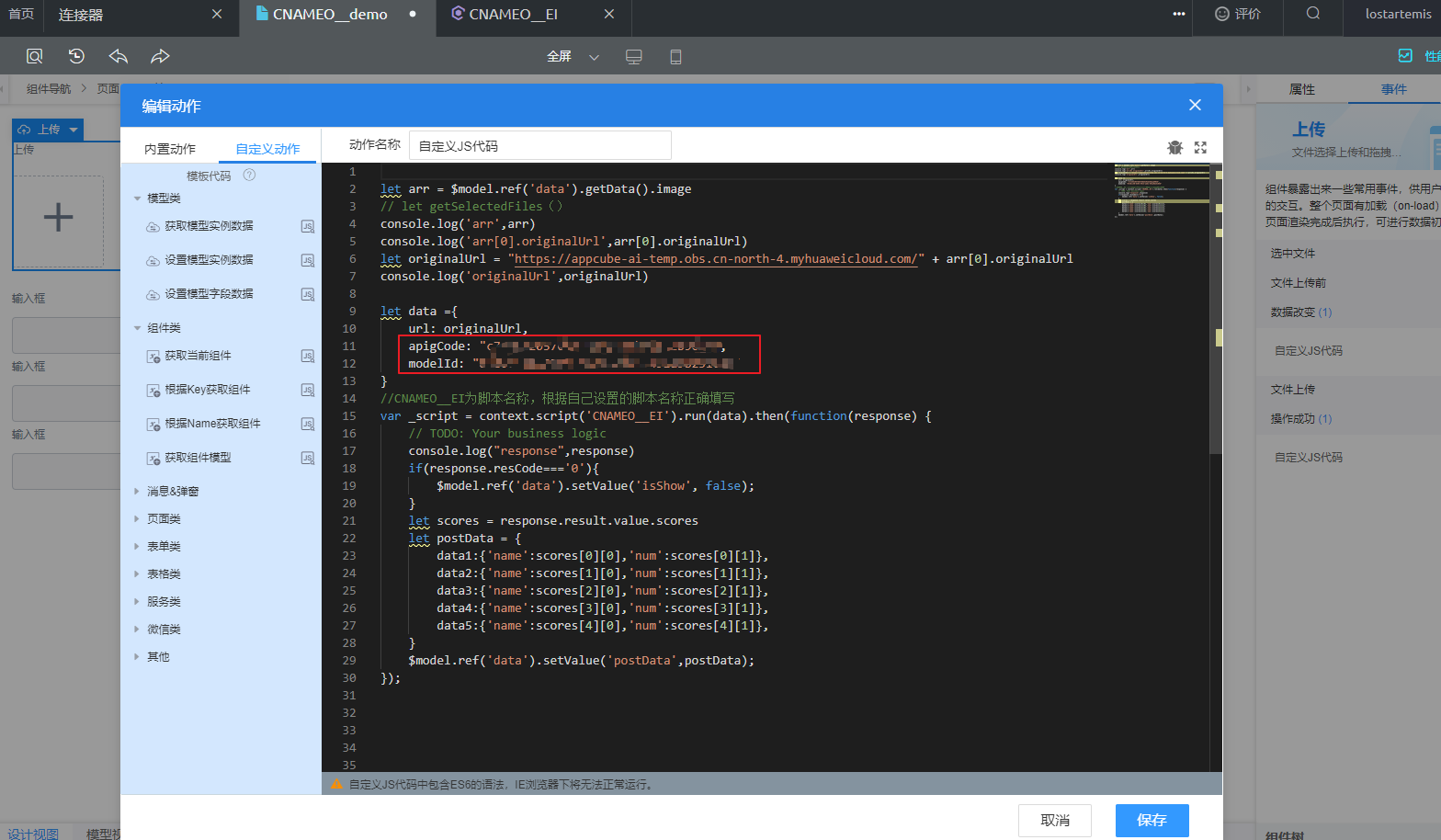The width and height of the screenshot is (1441, 840).
Task: Switch to mobile device preview icon
Action: [x=675, y=57]
